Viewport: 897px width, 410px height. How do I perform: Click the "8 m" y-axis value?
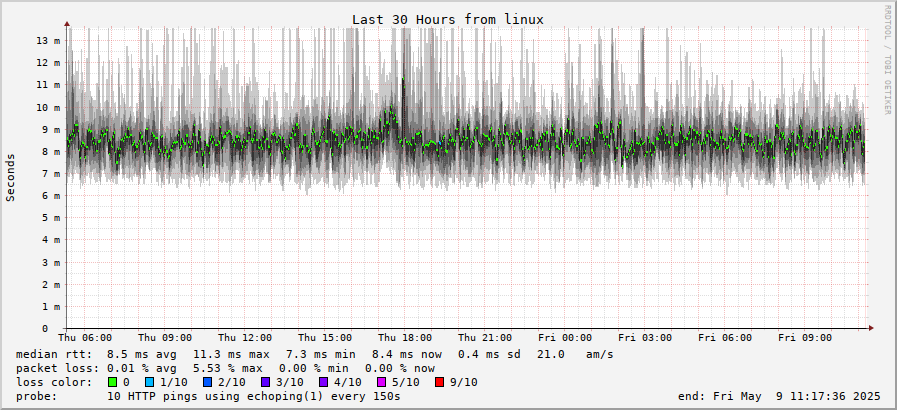(51, 152)
